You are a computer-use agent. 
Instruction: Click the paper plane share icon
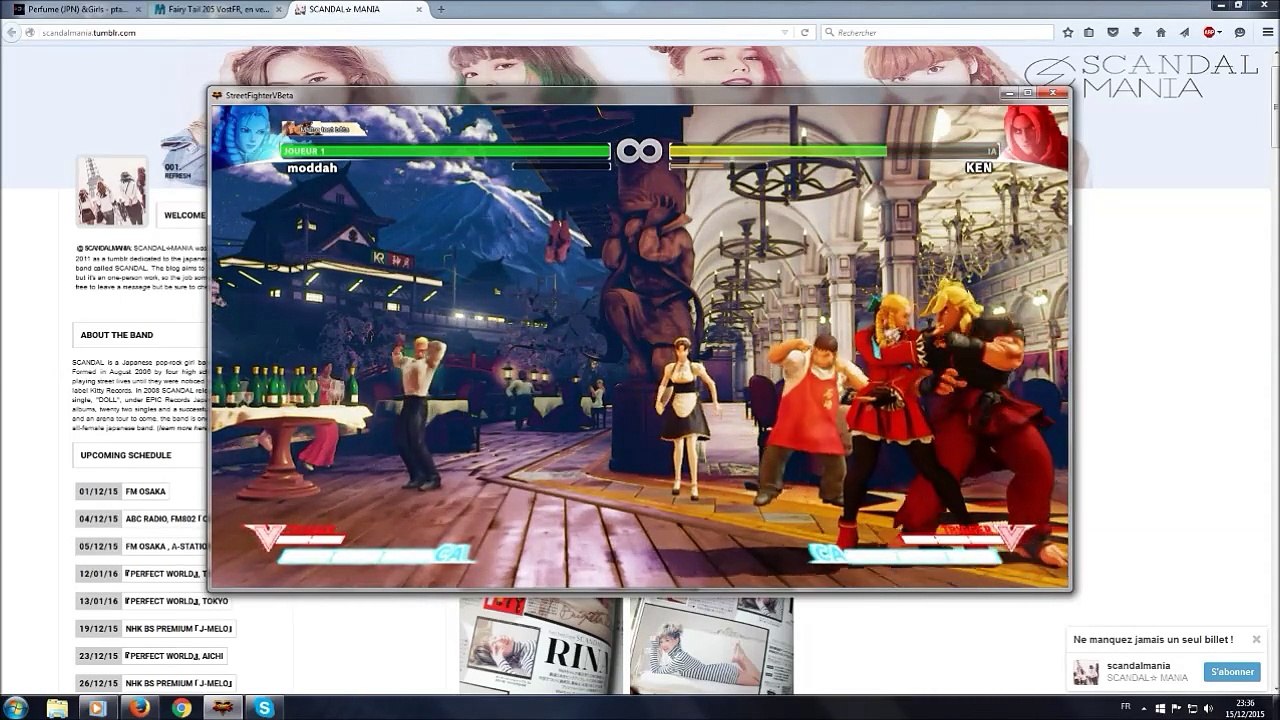pyautogui.click(x=1185, y=32)
